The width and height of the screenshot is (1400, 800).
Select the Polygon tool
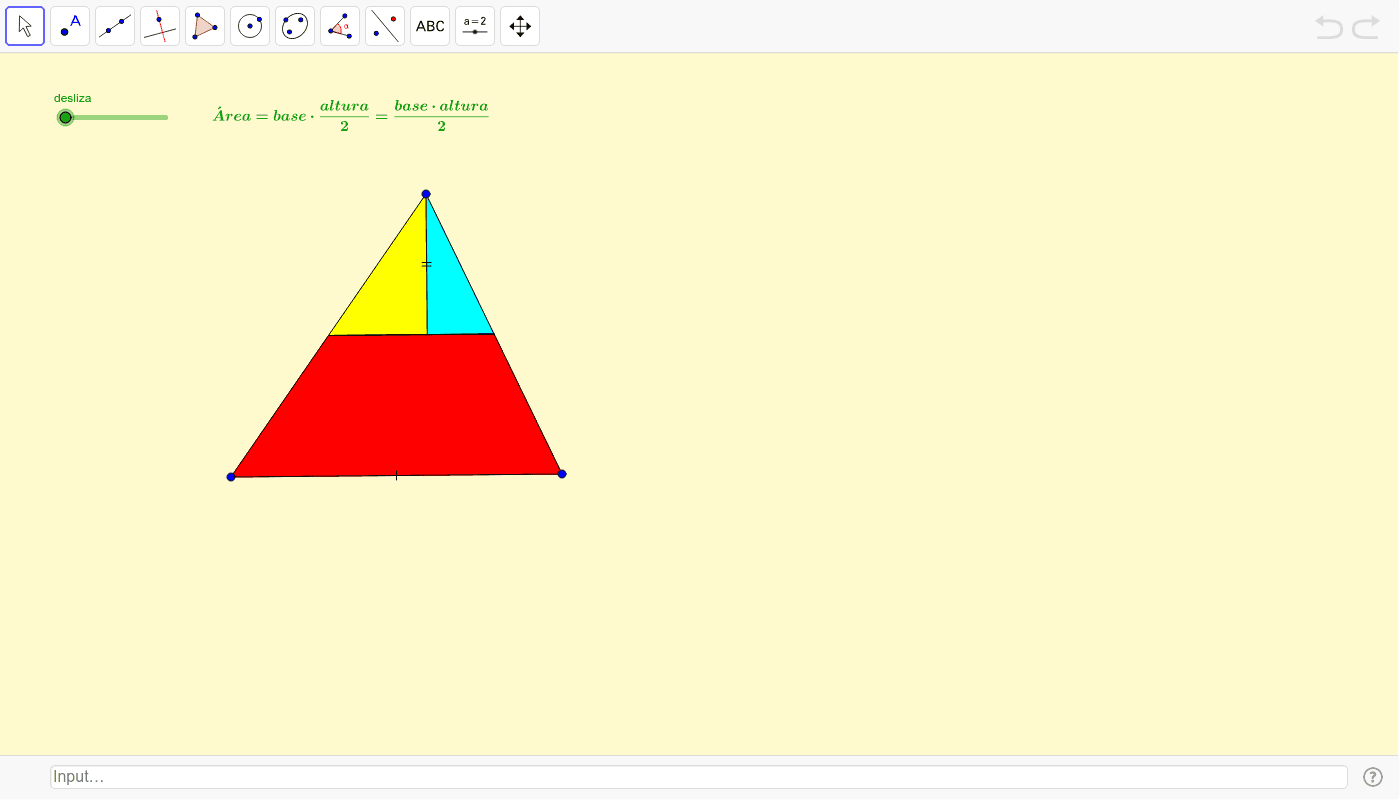(x=205, y=26)
